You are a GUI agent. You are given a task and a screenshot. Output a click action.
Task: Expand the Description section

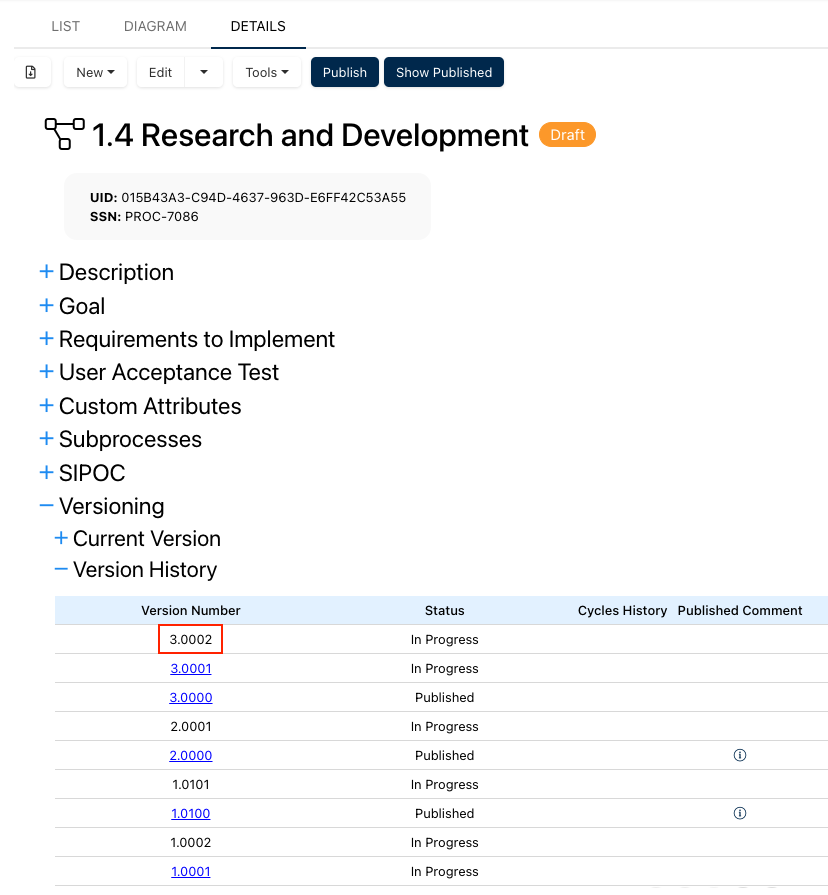[x=46, y=272]
